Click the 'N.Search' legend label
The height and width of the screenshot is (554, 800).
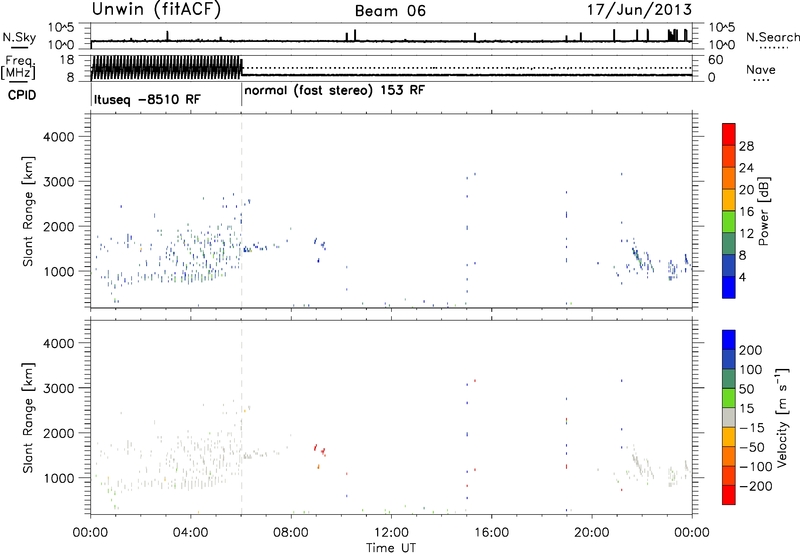tap(773, 37)
